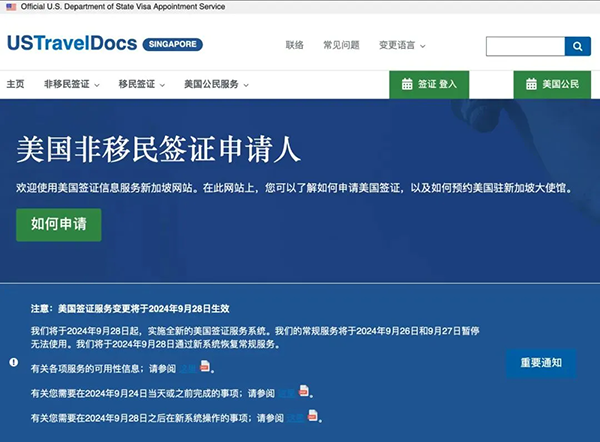Open link on 9月24日当天或之前 line
600x442 pixels.
(x=287, y=393)
